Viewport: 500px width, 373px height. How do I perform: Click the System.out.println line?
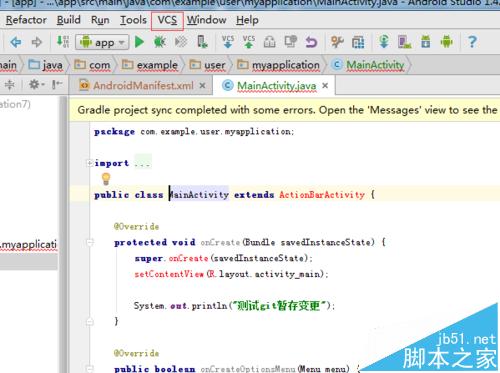(x=234, y=305)
